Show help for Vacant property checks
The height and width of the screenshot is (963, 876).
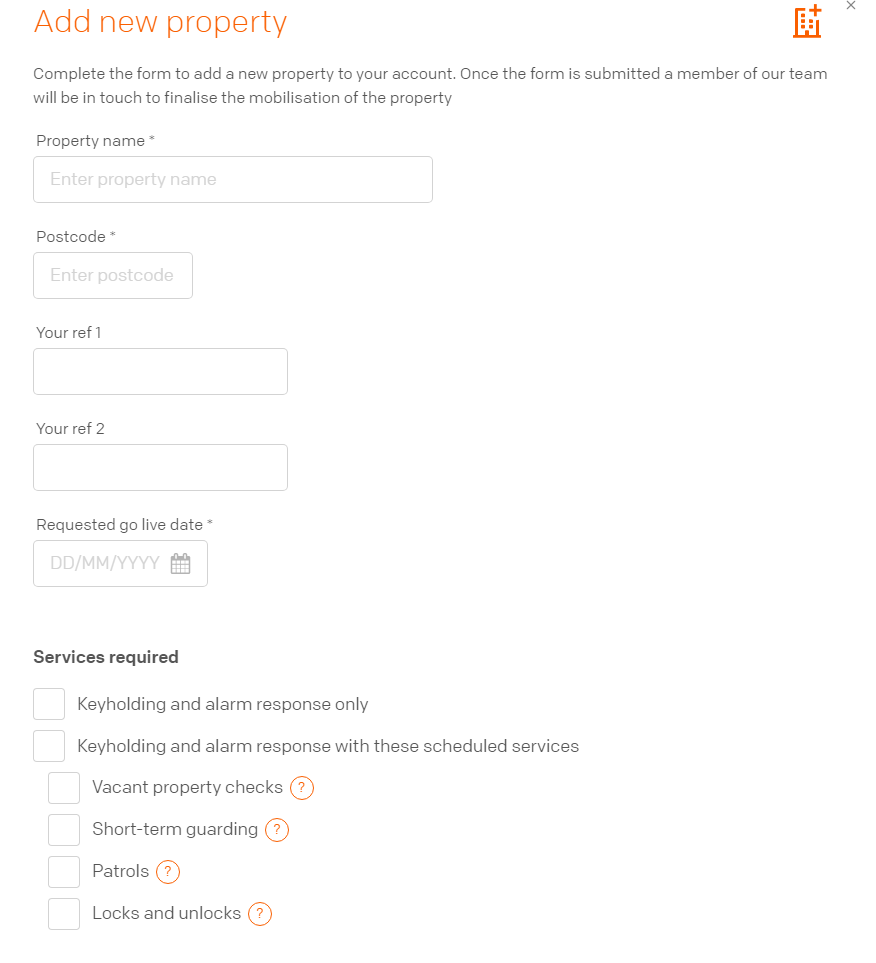[302, 787]
